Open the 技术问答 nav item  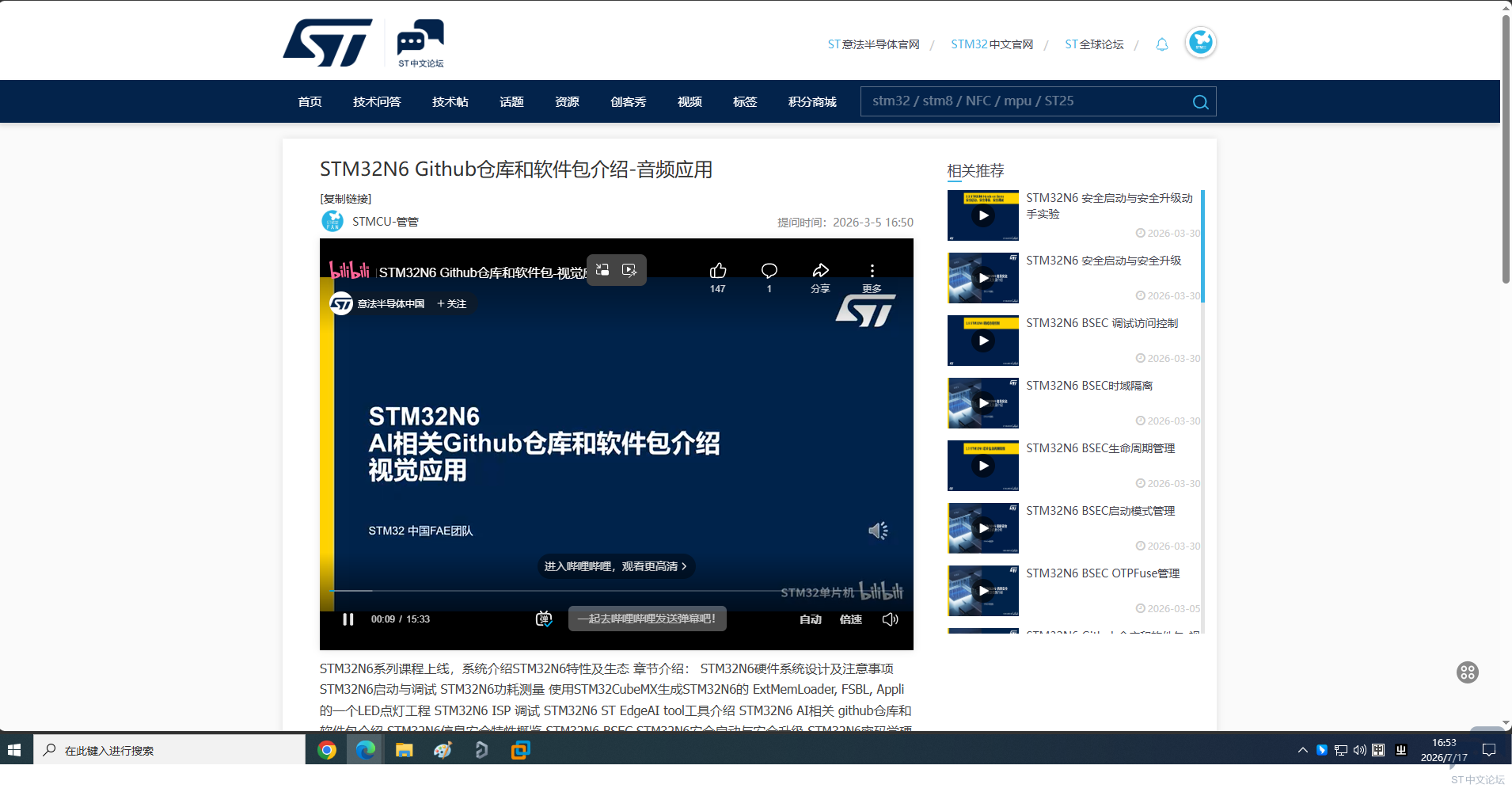[377, 102]
